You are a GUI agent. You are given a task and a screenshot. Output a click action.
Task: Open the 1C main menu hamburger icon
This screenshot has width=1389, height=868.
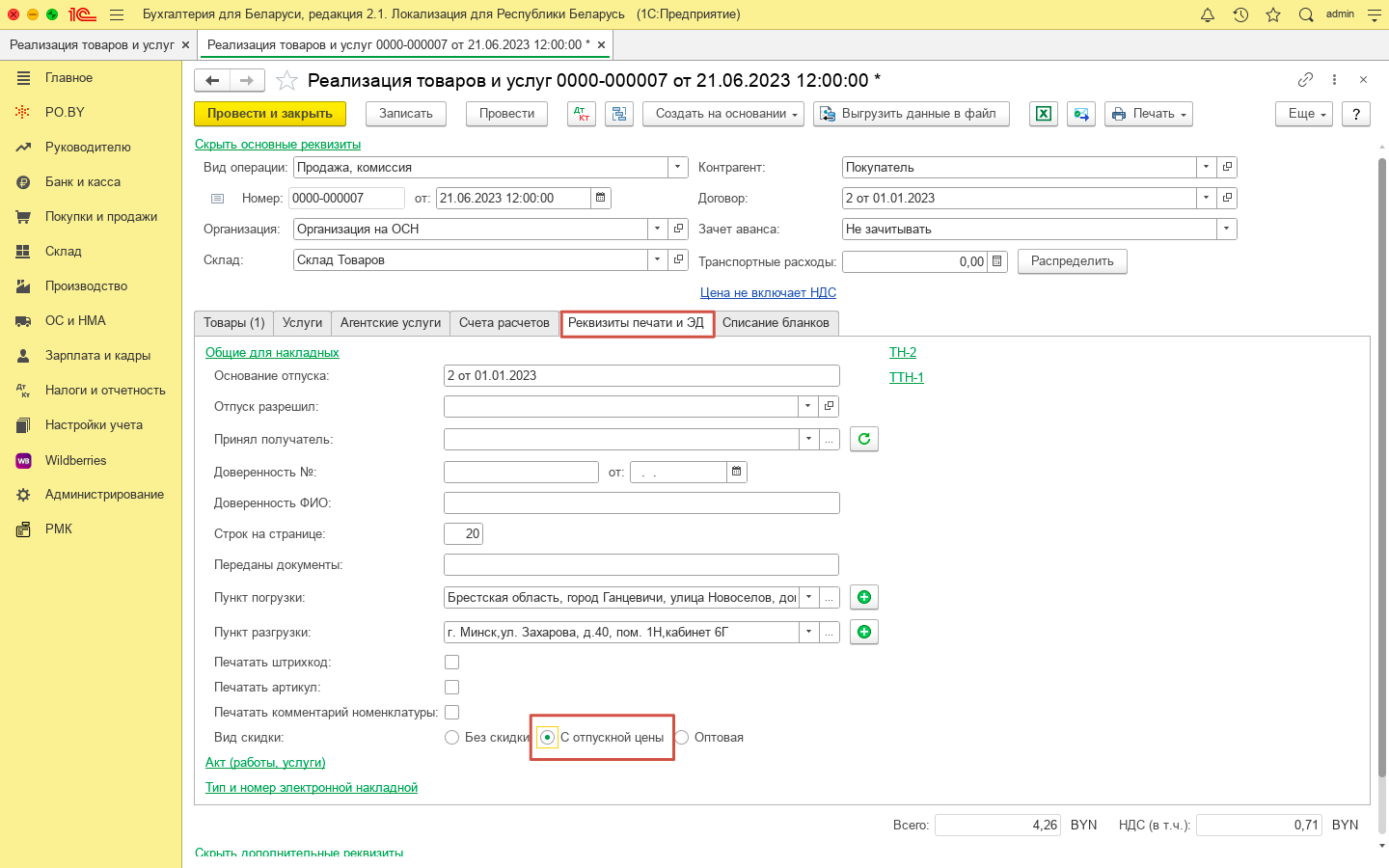coord(117,14)
